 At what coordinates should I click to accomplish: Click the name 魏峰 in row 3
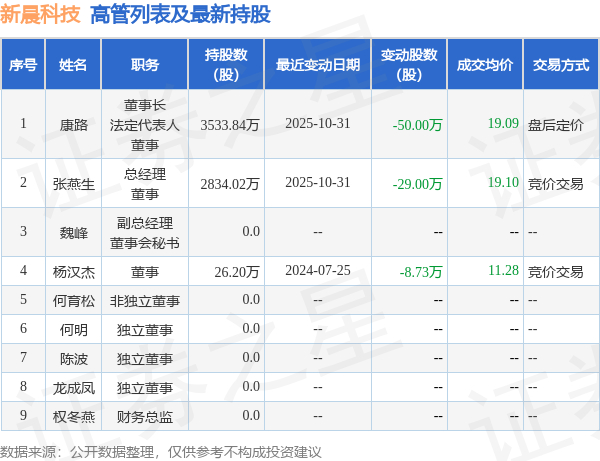(x=73, y=233)
